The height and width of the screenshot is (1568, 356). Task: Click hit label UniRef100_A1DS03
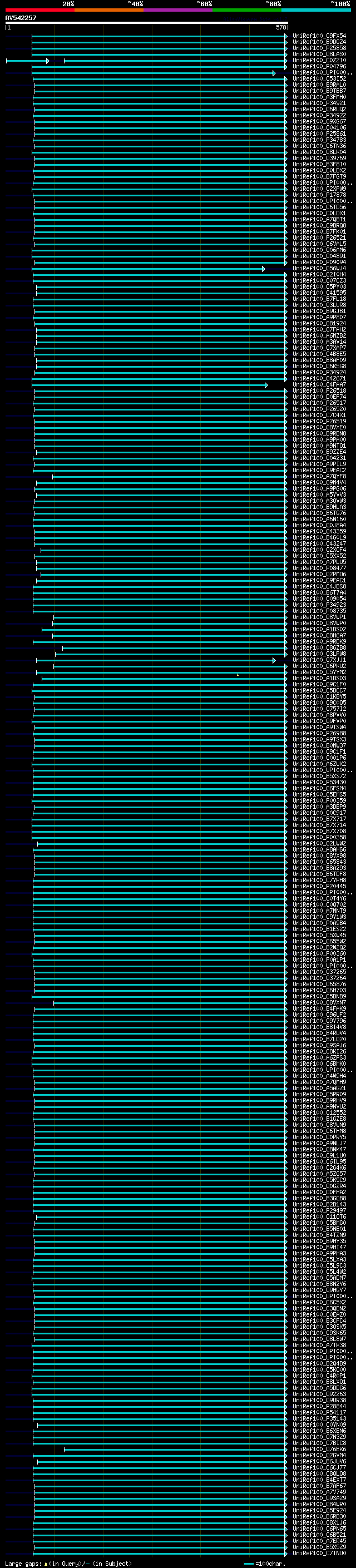click(319, 678)
